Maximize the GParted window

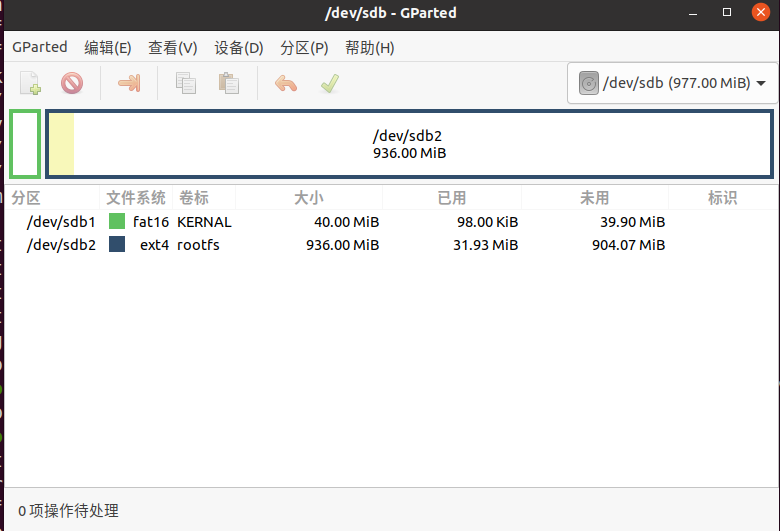(x=727, y=12)
